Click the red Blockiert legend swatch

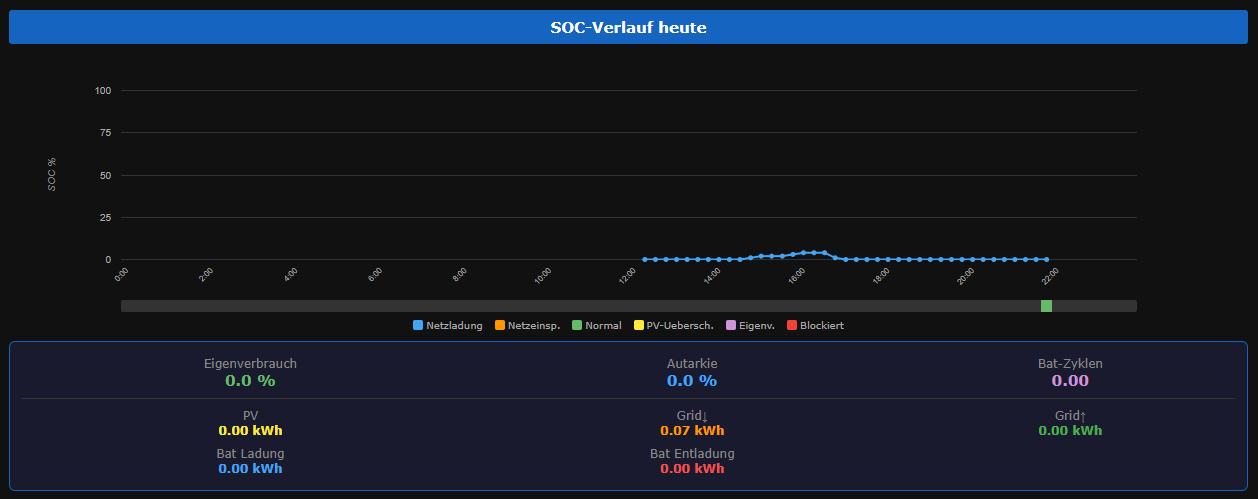(791, 325)
